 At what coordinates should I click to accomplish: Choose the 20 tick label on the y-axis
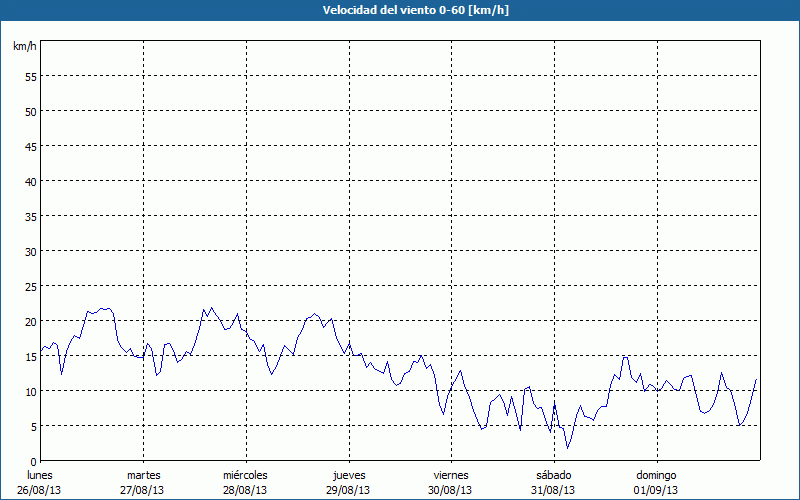click(x=30, y=321)
